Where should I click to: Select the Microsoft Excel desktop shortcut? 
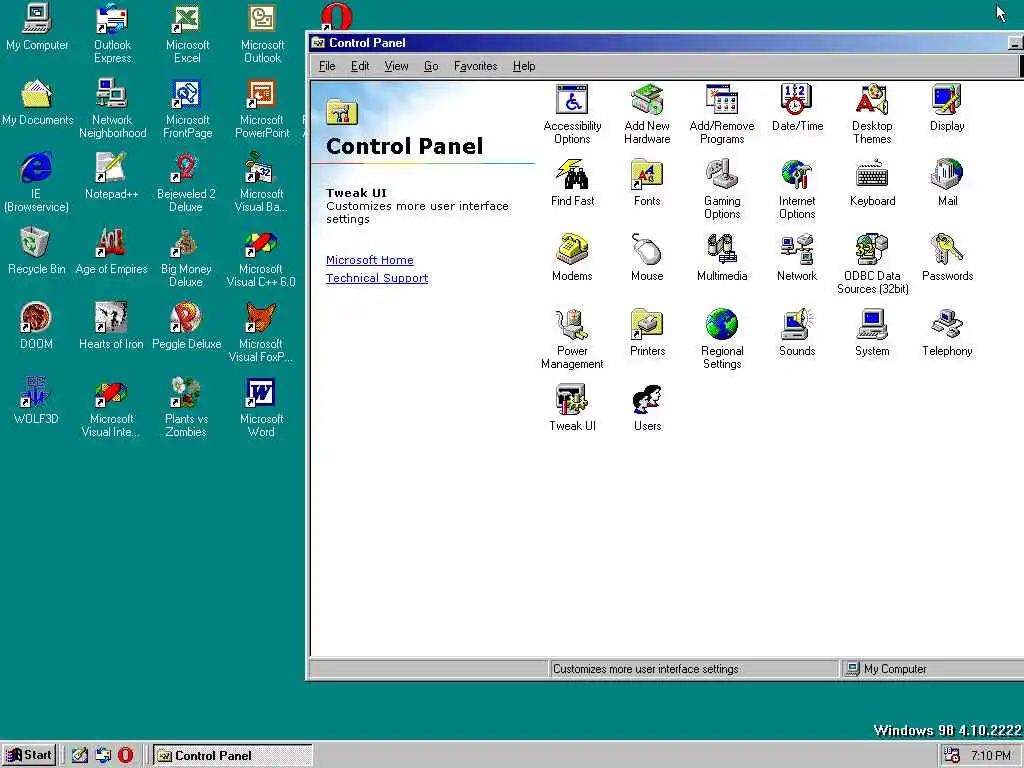click(x=187, y=33)
